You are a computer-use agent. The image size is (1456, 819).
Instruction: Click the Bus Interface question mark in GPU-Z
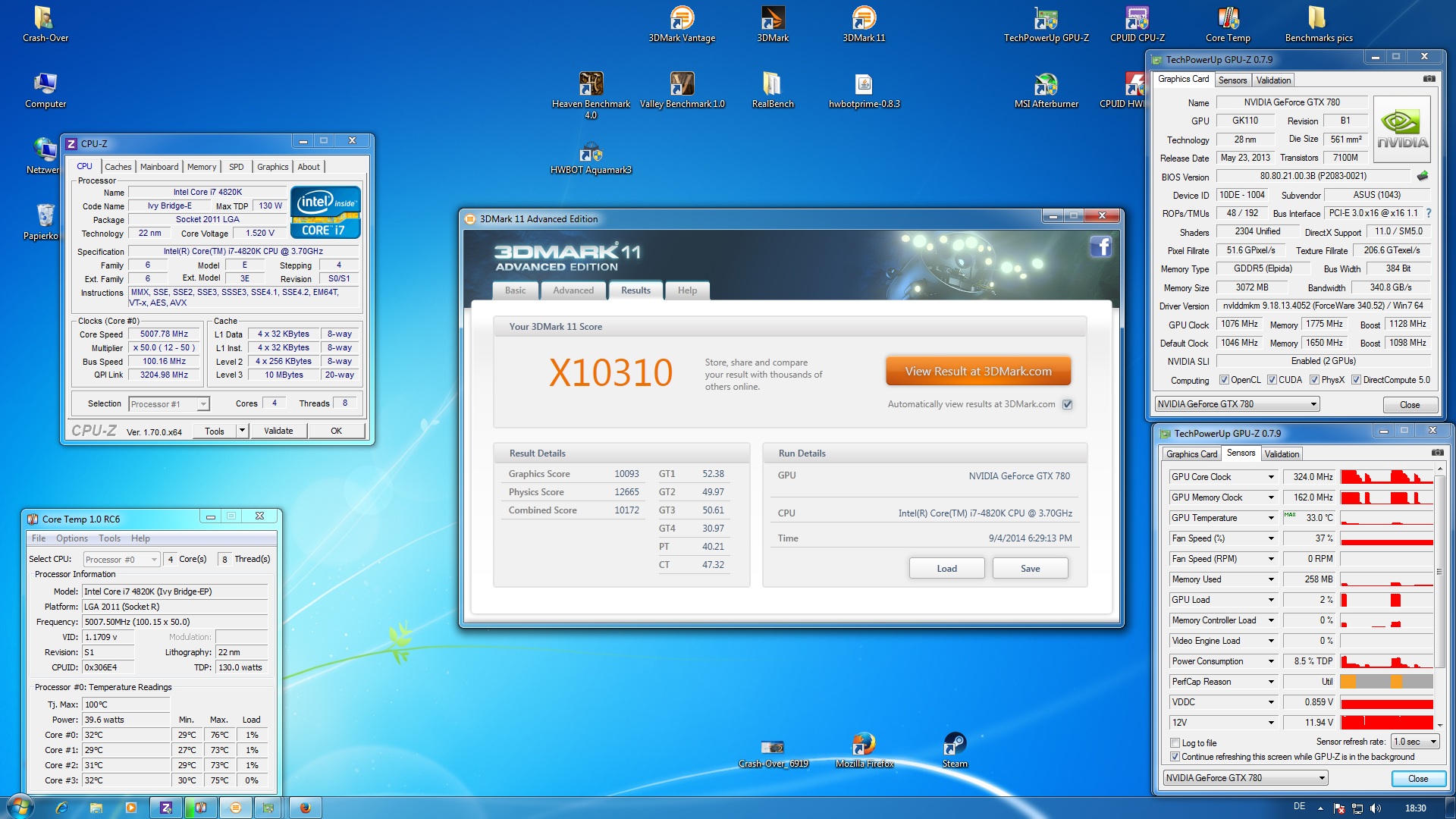tap(1429, 213)
